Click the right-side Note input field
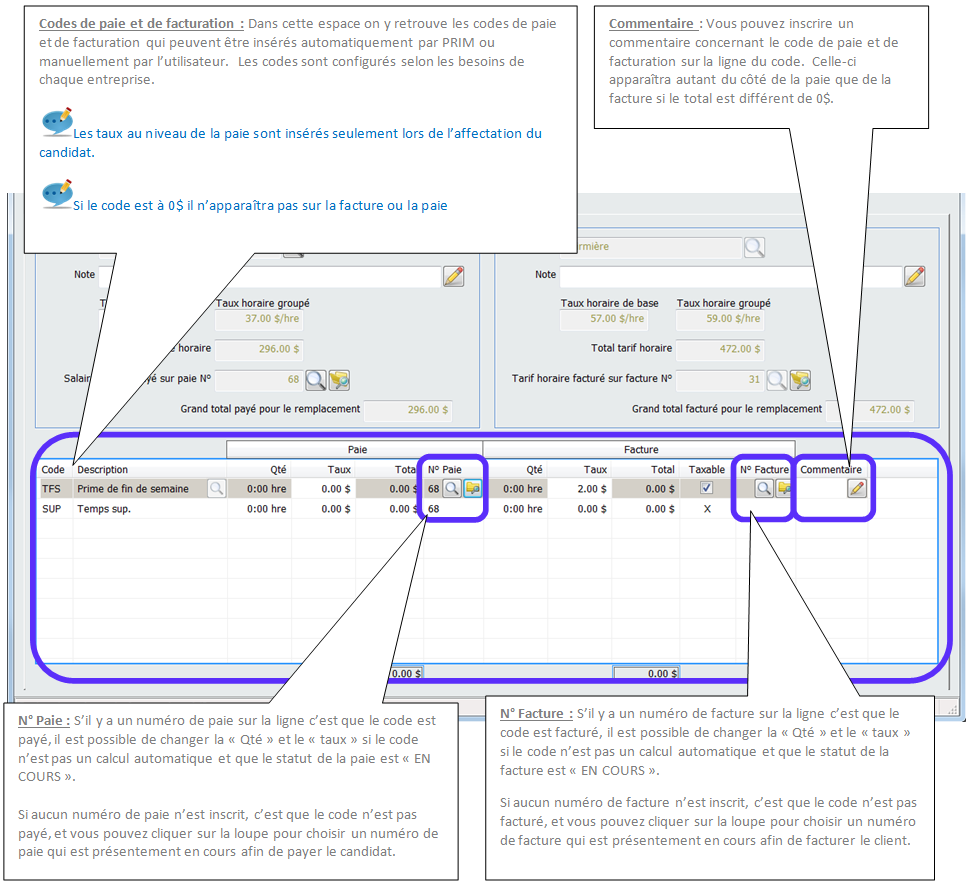This screenshot has height=886, width=969. coord(730,276)
